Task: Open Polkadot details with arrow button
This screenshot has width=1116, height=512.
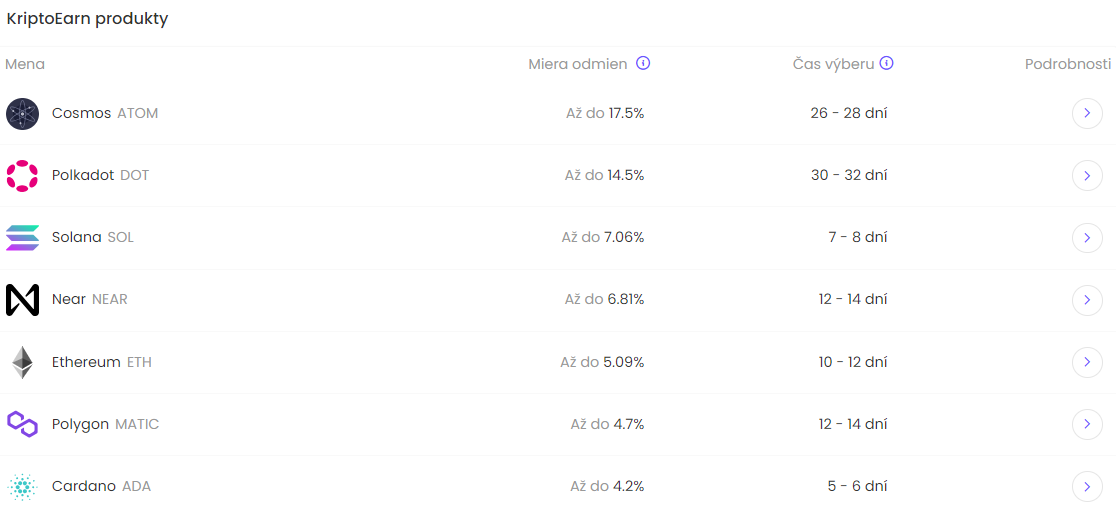Action: (1087, 176)
